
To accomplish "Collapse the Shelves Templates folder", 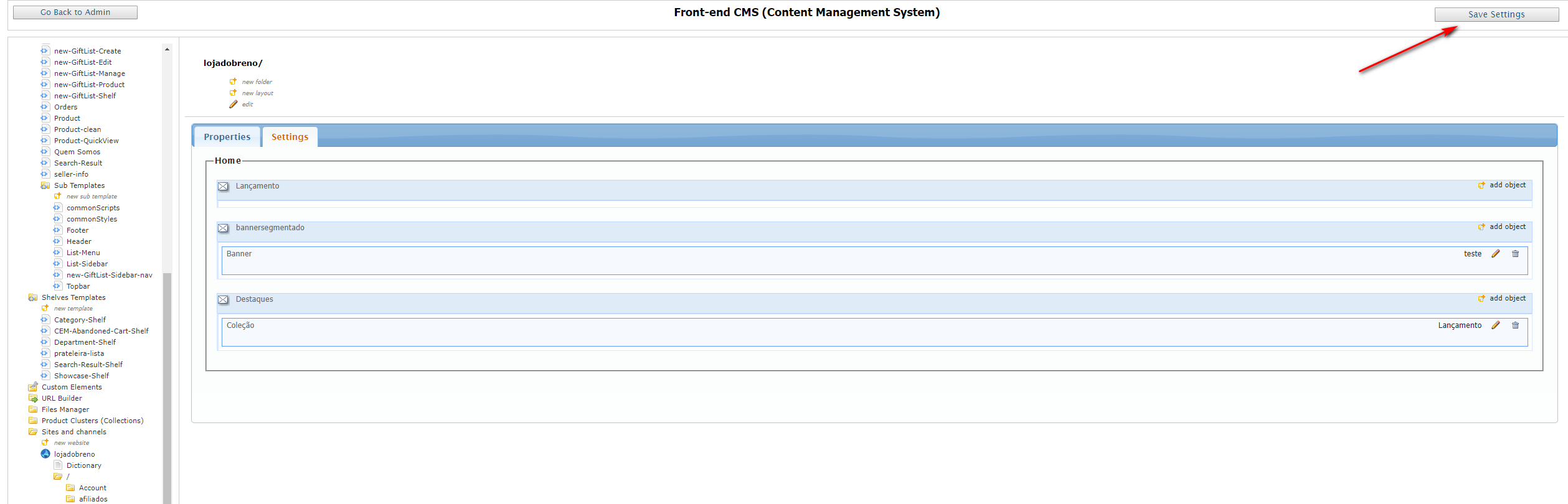I will 32,297.
